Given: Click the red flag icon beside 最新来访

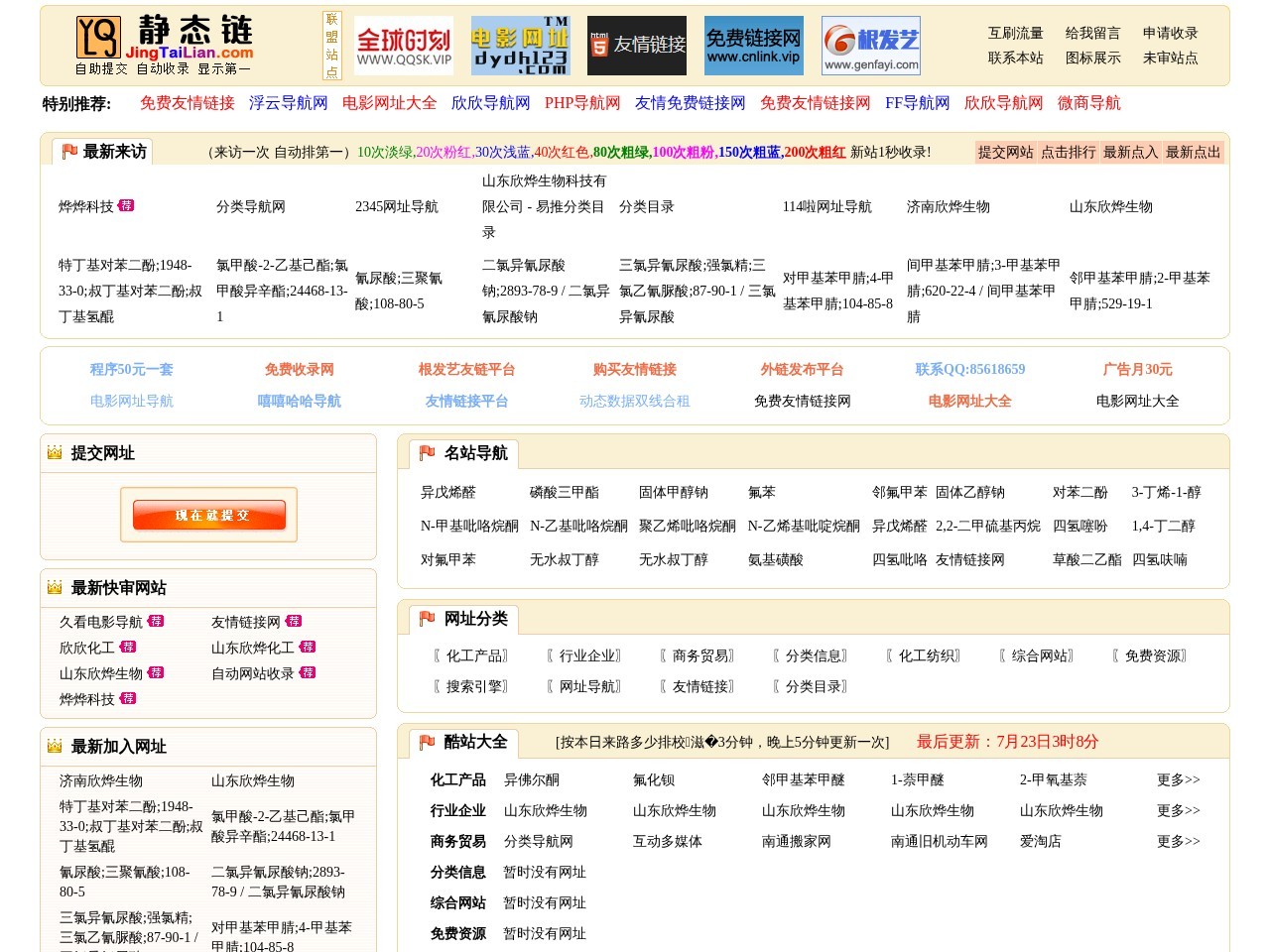Looking at the screenshot, I should tap(69, 152).
